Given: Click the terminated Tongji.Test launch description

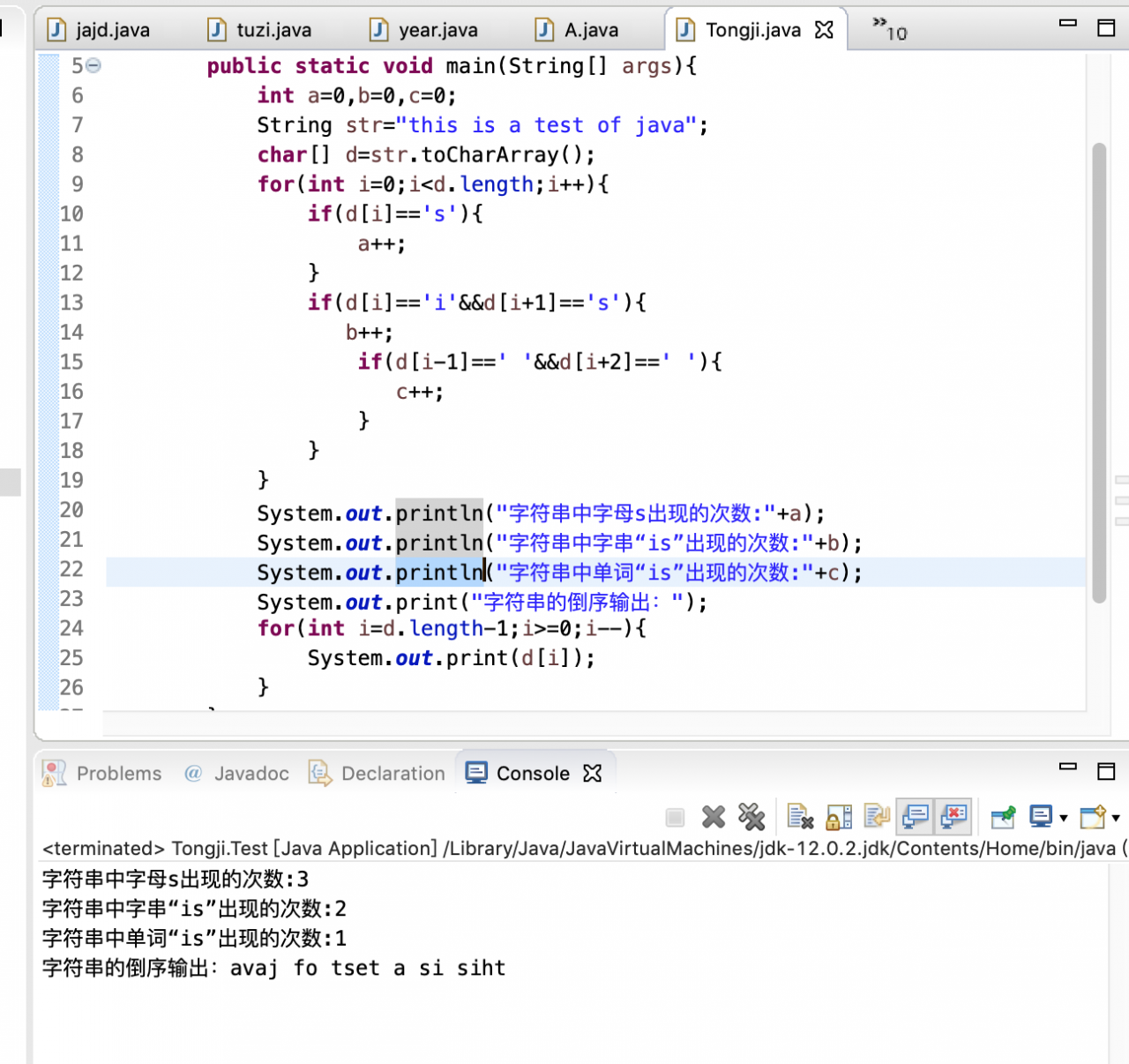Looking at the screenshot, I should tap(584, 849).
